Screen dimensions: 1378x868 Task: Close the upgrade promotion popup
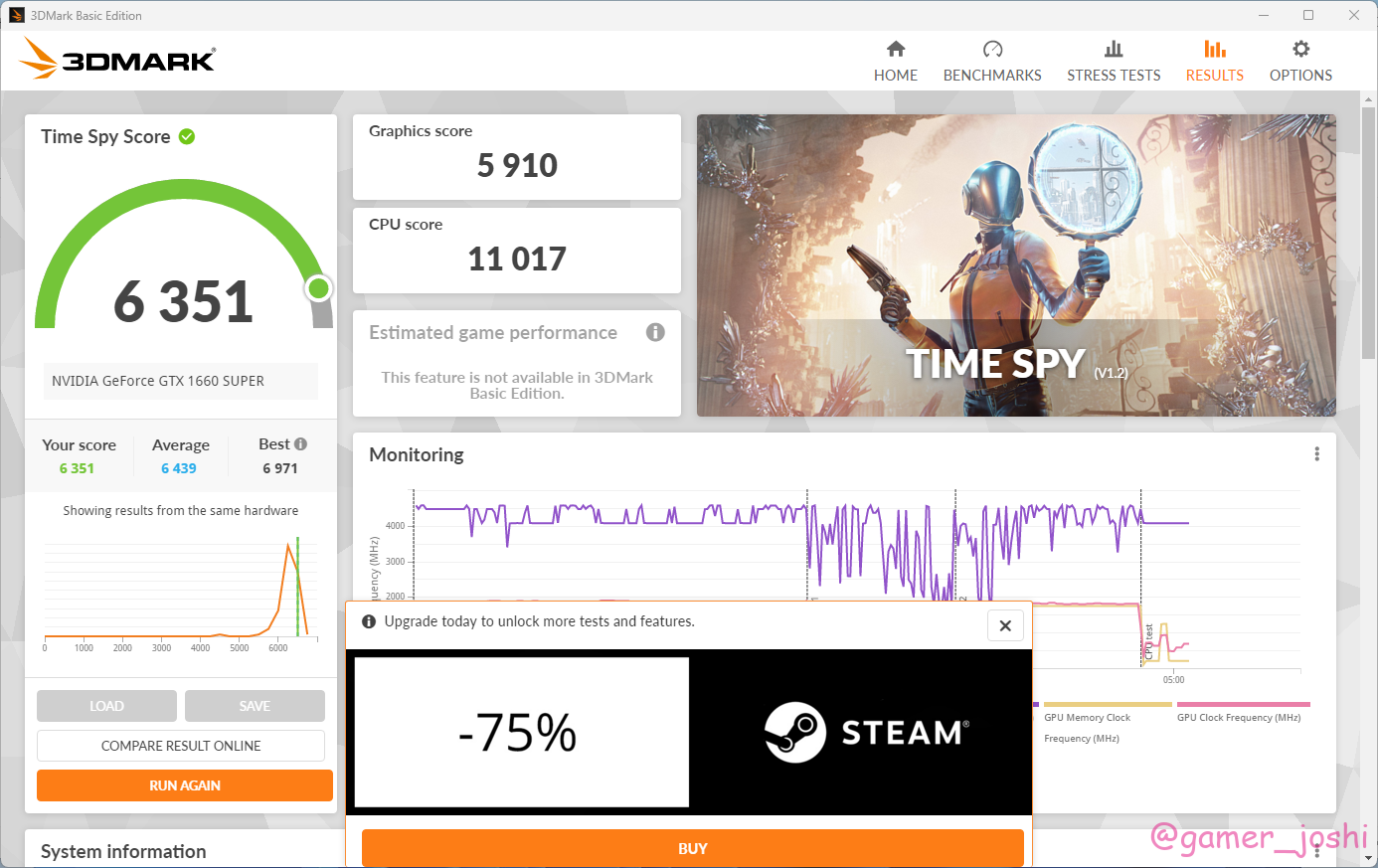1005,625
